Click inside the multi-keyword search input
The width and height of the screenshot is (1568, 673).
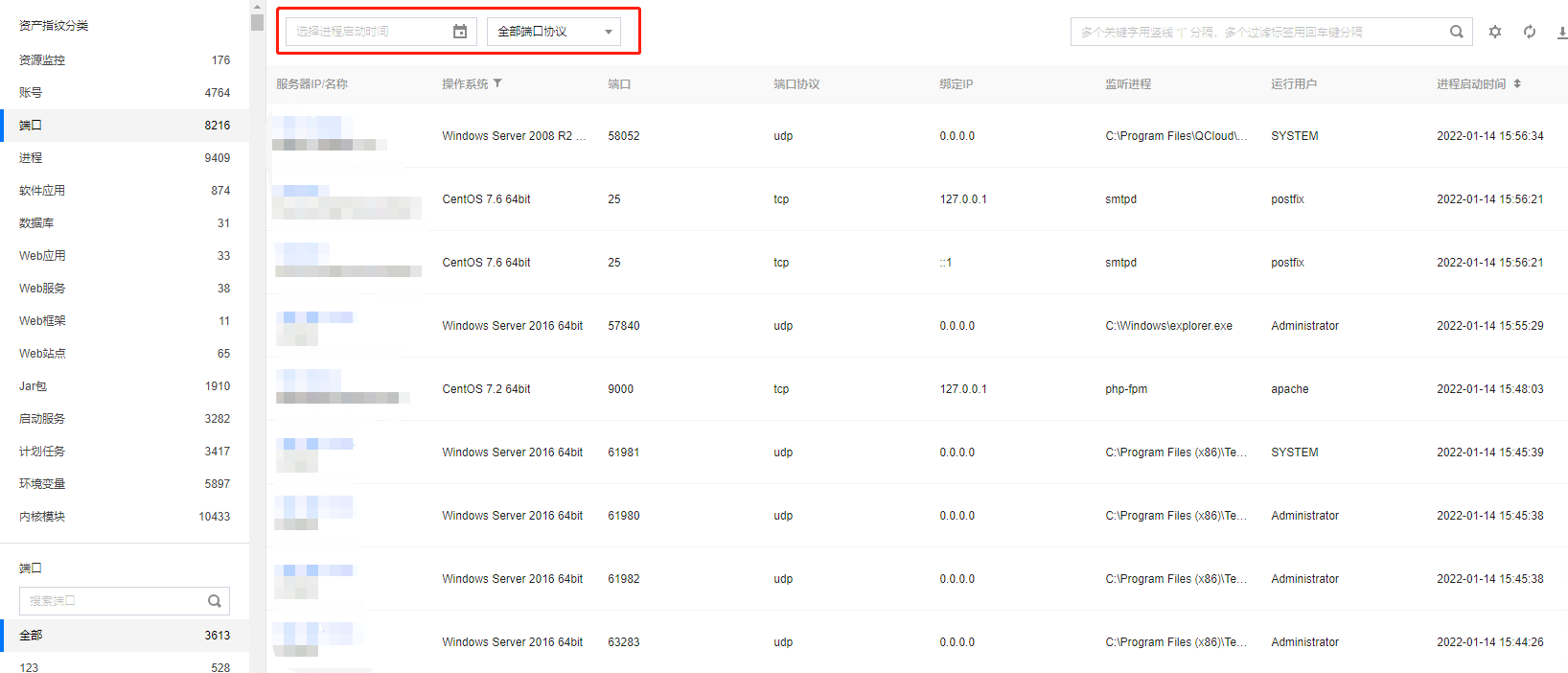point(1256,32)
